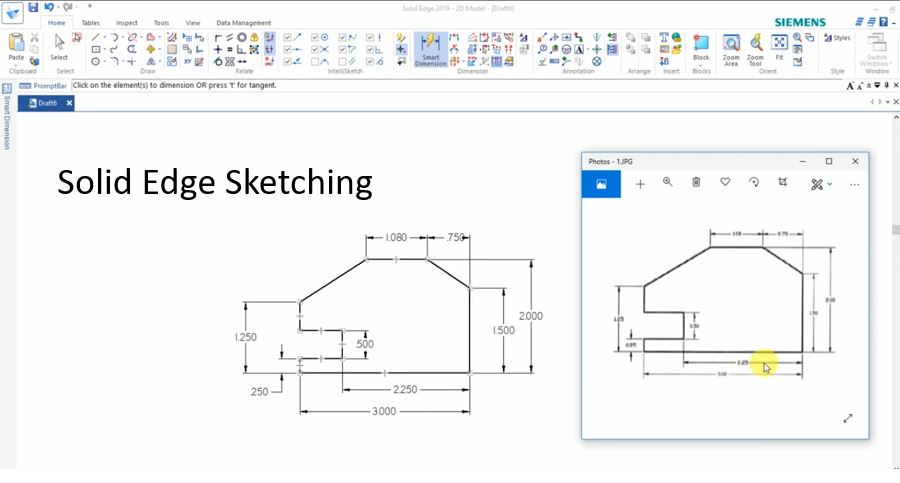900x483 pixels.
Task: Click the blue collection view icon in Photos
Action: [601, 184]
